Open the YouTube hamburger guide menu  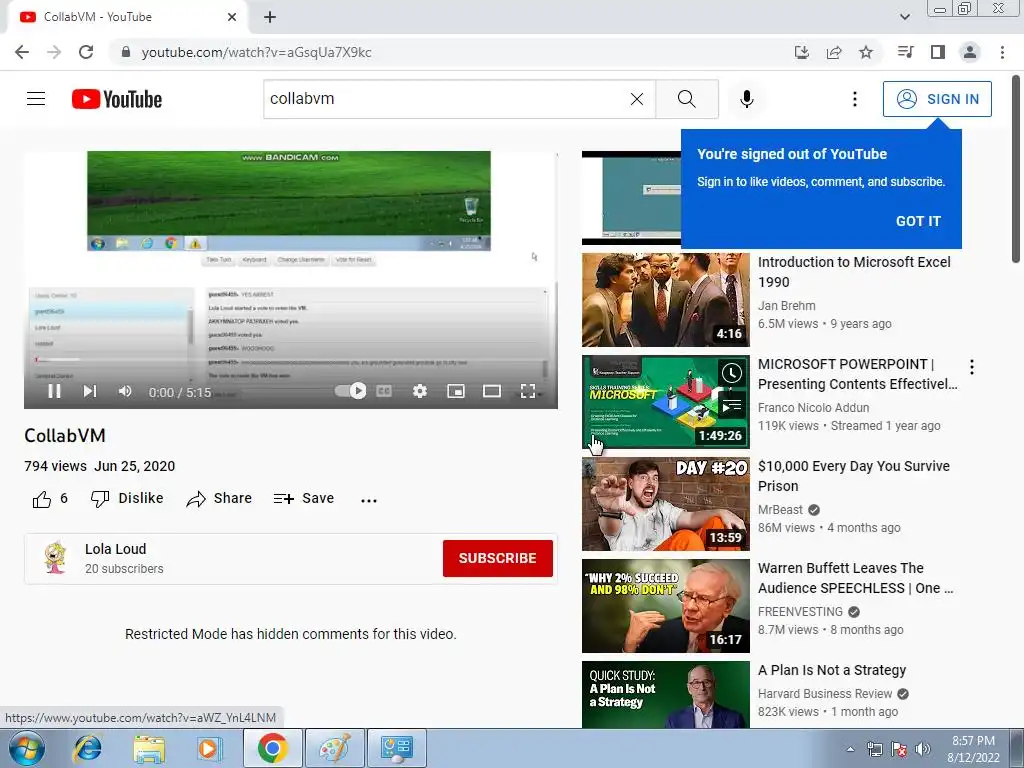[x=36, y=99]
